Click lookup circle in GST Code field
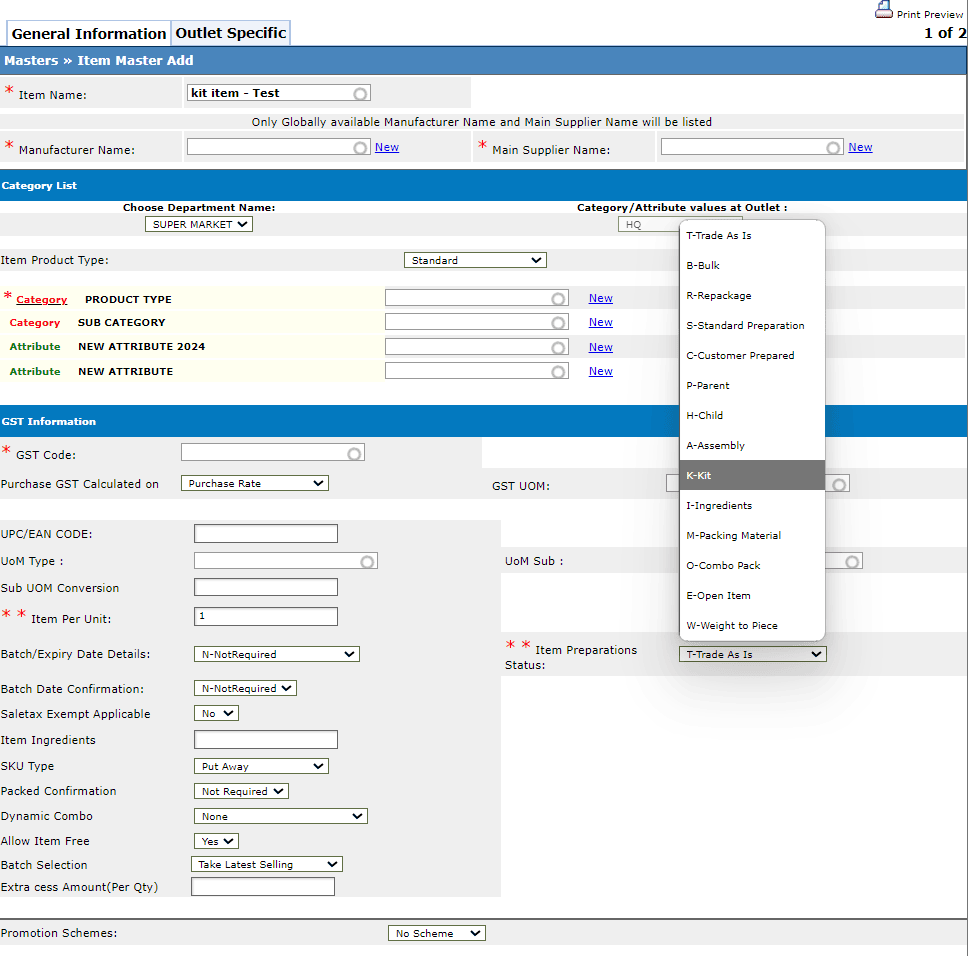The height and width of the screenshot is (956, 968). [354, 454]
